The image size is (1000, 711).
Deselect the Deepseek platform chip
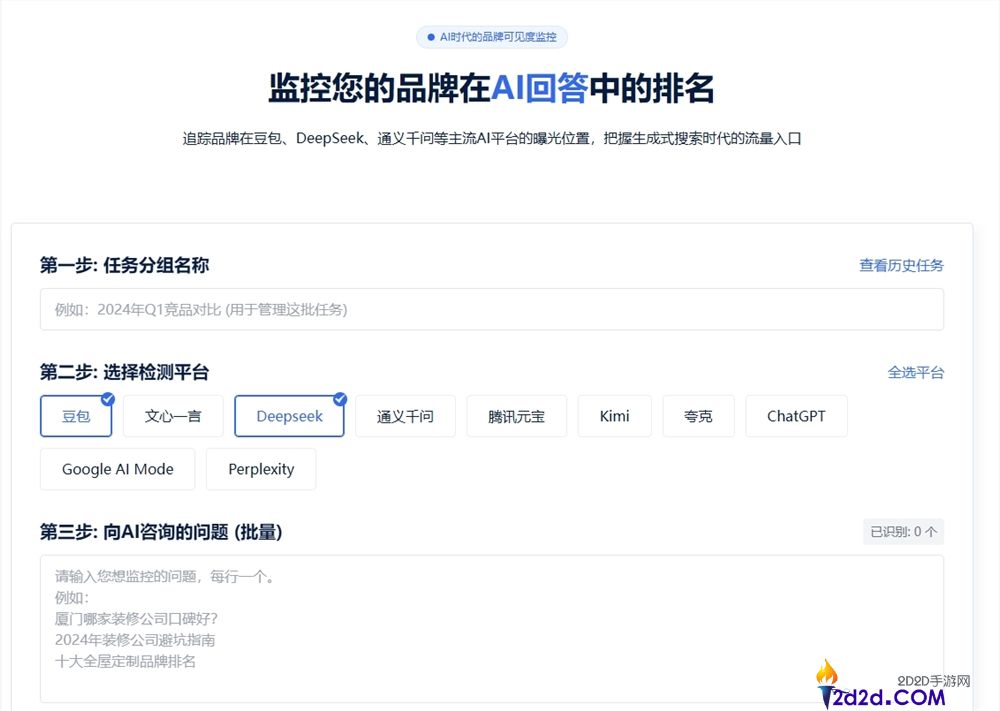pyautogui.click(x=290, y=416)
